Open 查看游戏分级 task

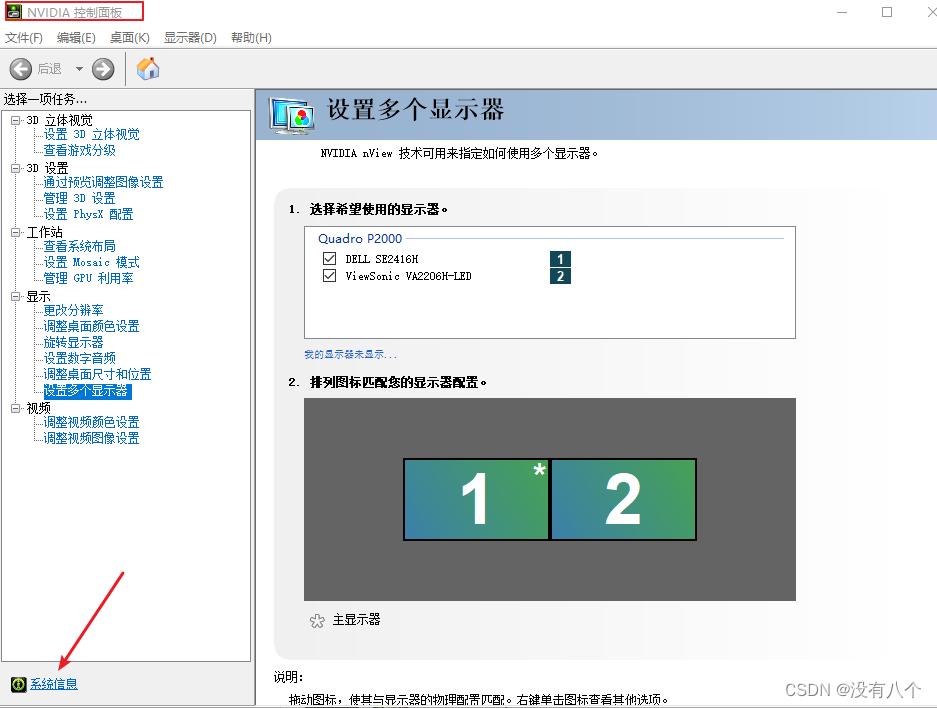79,150
